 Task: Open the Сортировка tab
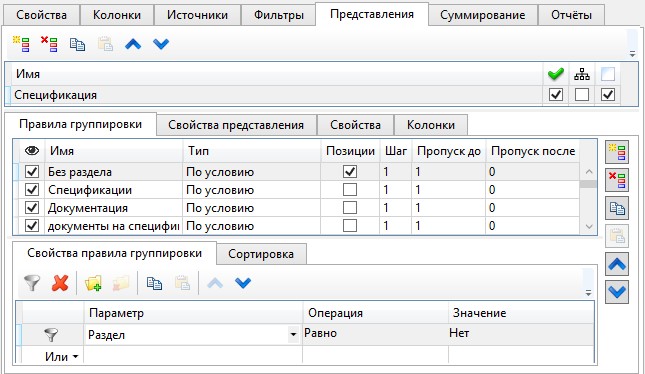(261, 254)
